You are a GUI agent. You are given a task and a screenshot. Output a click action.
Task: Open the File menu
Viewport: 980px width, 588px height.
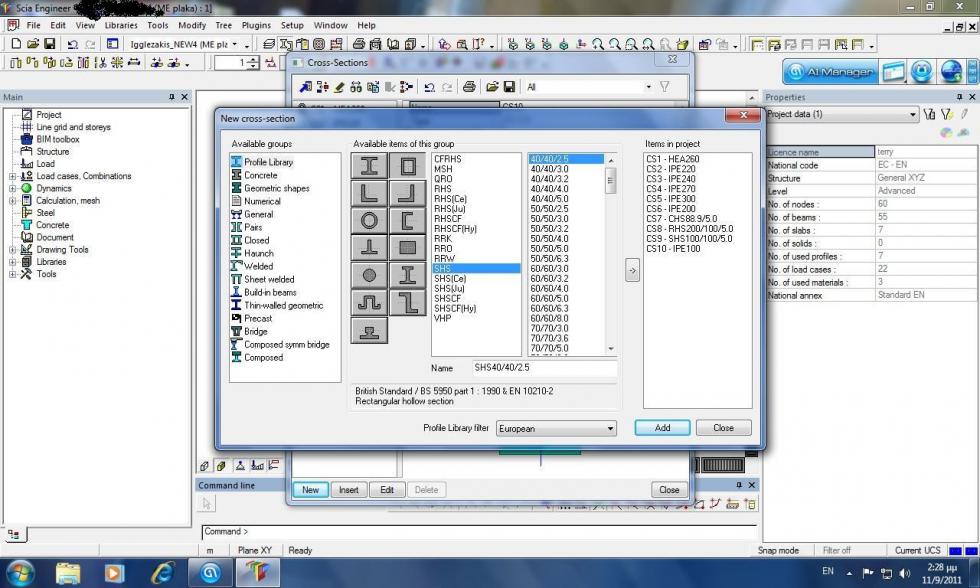pos(33,26)
